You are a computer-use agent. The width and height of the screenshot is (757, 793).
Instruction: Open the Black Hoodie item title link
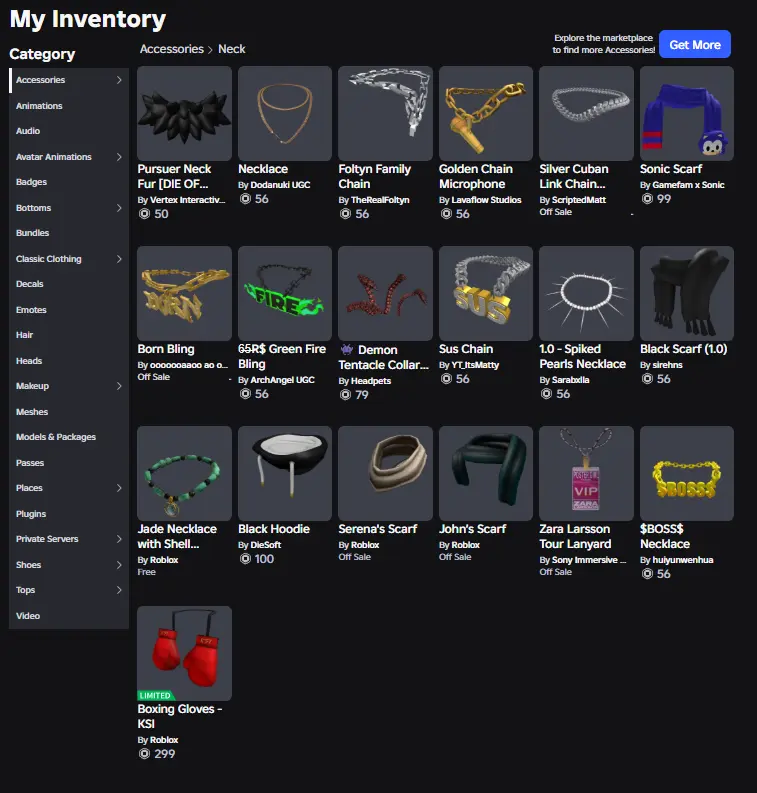click(x=274, y=528)
